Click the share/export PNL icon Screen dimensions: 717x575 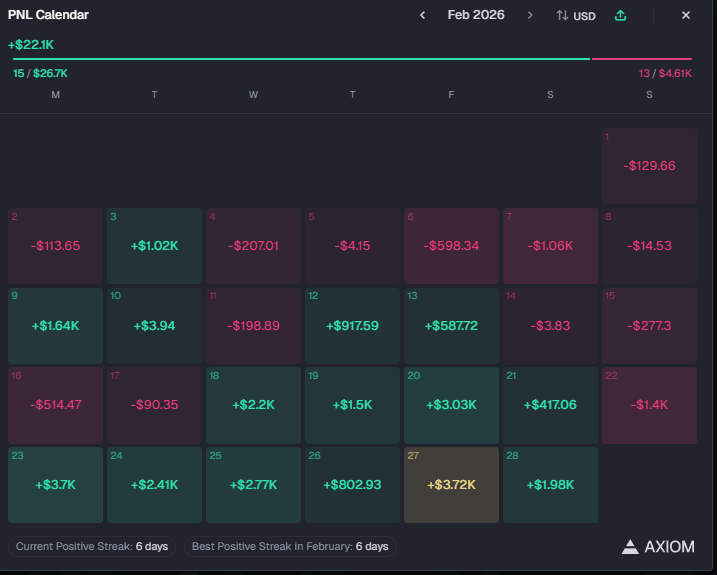click(x=620, y=16)
